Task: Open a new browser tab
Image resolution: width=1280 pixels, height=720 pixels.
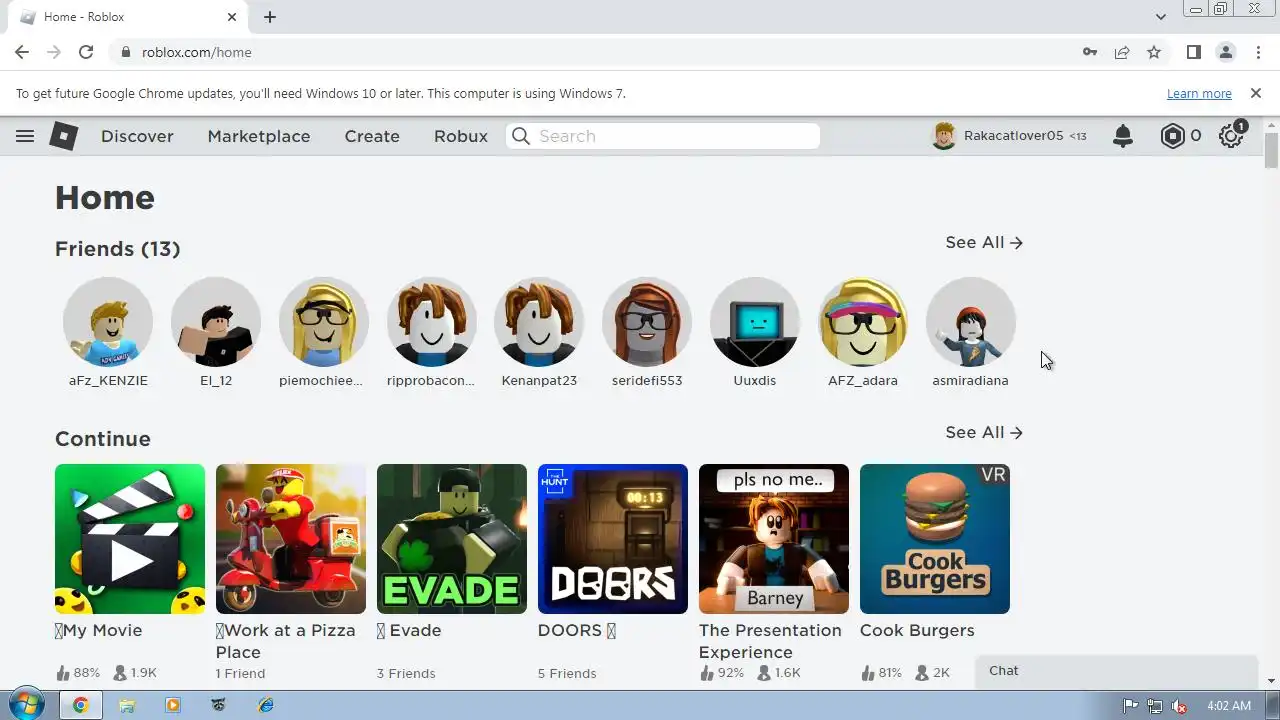Action: tap(270, 17)
